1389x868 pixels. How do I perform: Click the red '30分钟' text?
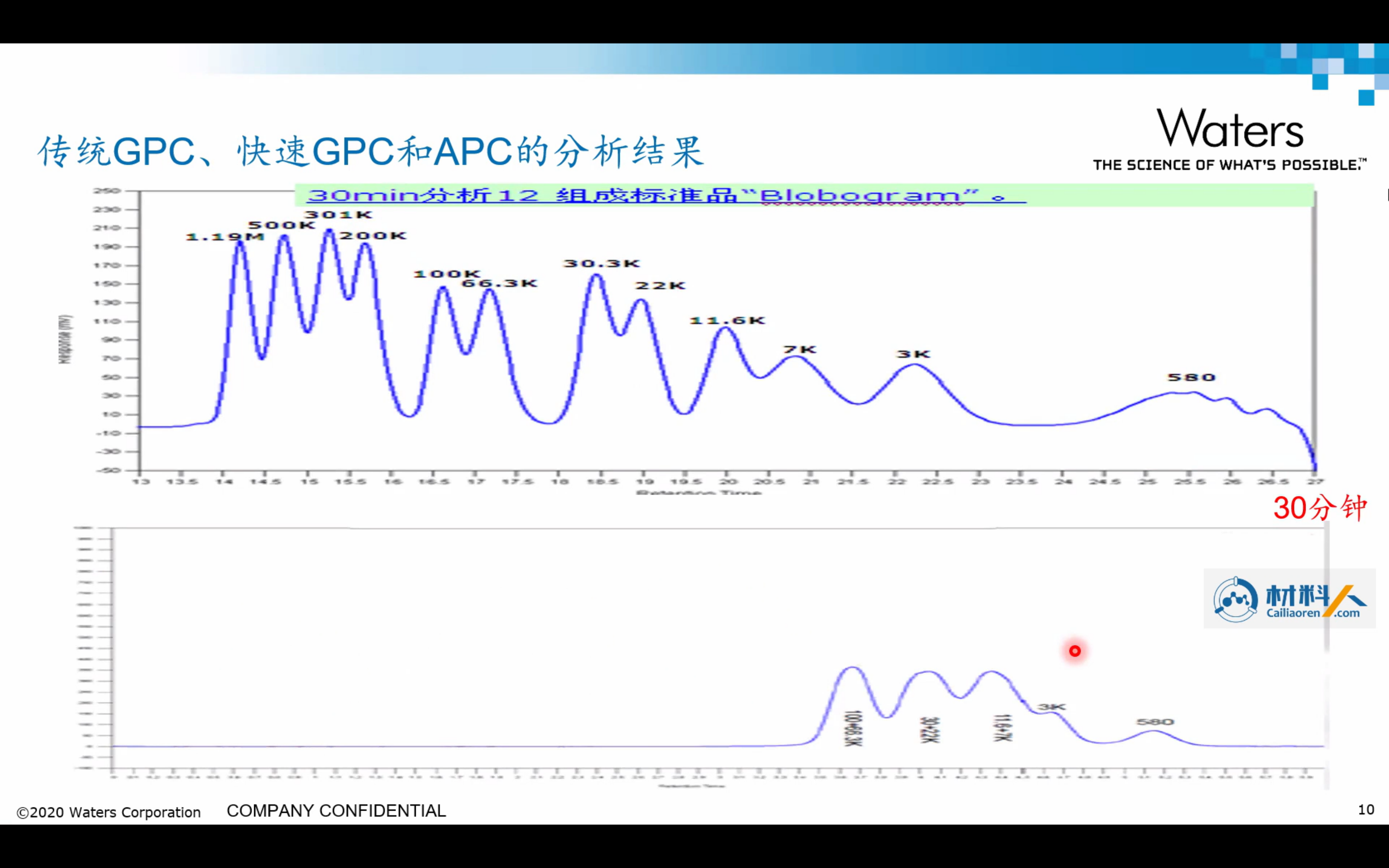click(1320, 508)
